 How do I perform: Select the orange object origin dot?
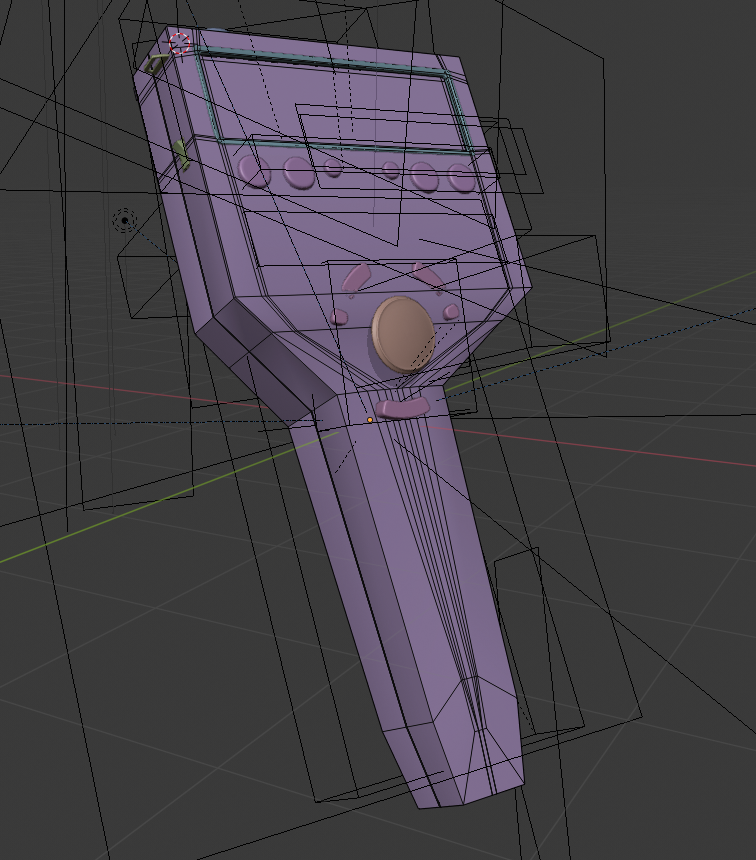[370, 420]
